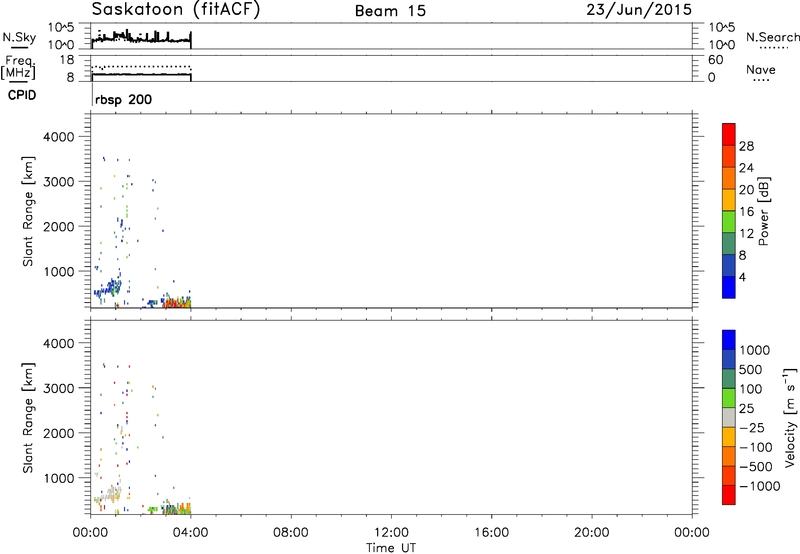Viewport: 800px width, 554px height.
Task: Select the '-25' value on Velocity color bar
Action: tap(752, 428)
